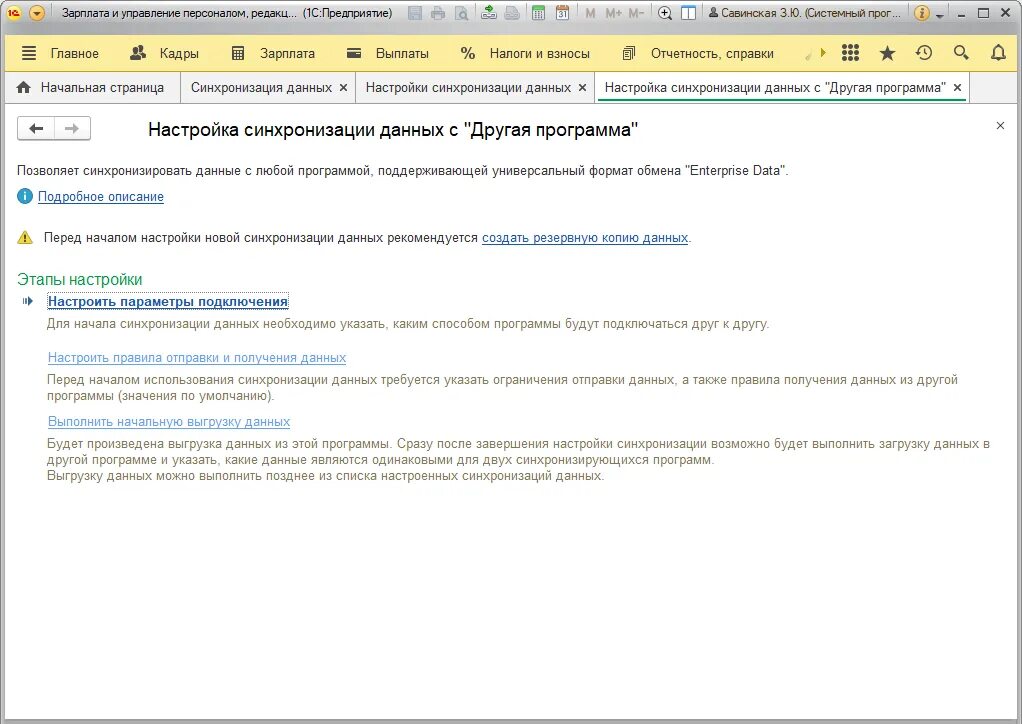
Task: Open the Зарплата section
Action: pyautogui.click(x=287, y=53)
